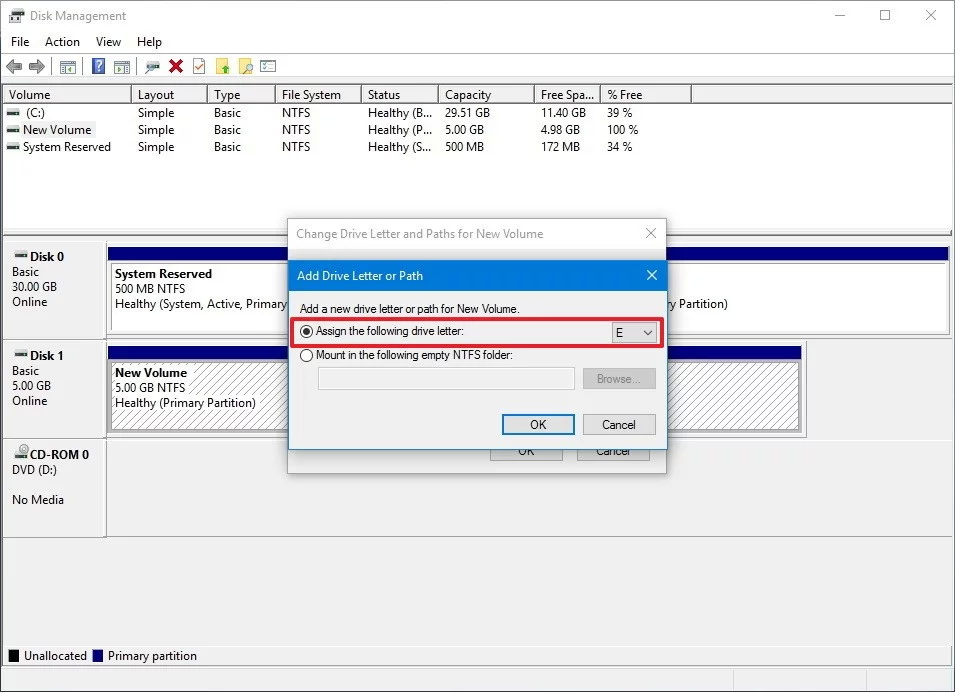This screenshot has height=692, width=955.
Task: Open the File menu
Action: point(20,41)
